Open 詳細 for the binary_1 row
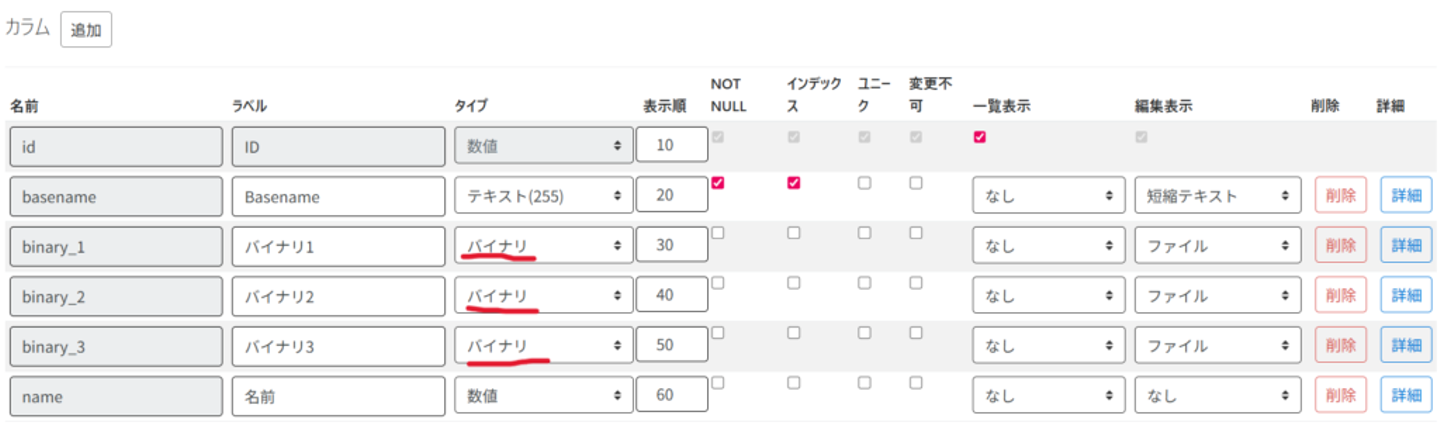1440x425 pixels. (x=1405, y=246)
